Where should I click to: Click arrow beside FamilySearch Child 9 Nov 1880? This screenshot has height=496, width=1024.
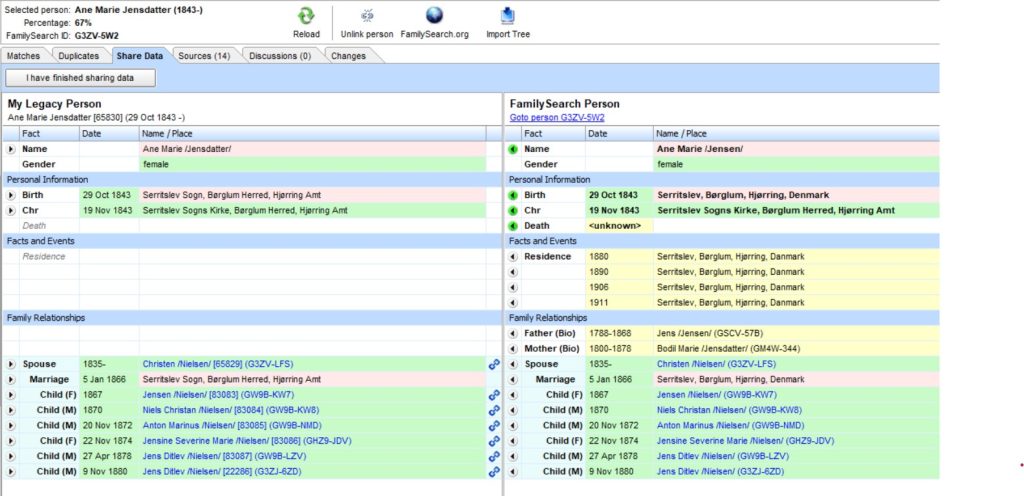(513, 472)
